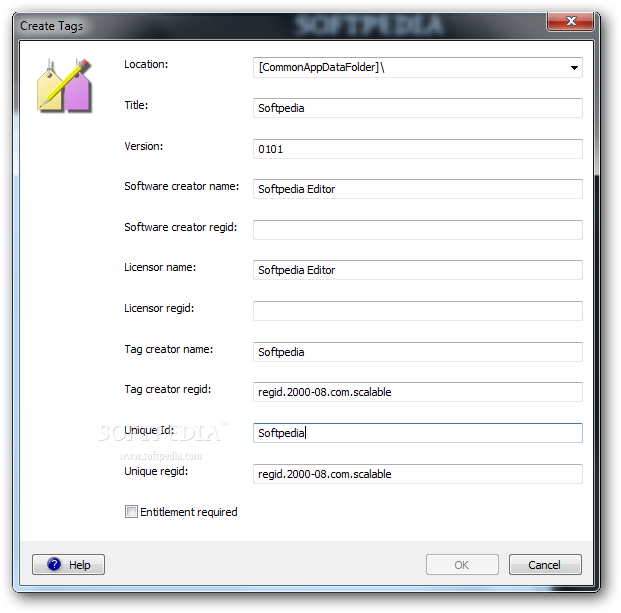Image resolution: width=621 pixels, height=613 pixels.
Task: Click the 'Location:' label
Action: tap(146, 64)
